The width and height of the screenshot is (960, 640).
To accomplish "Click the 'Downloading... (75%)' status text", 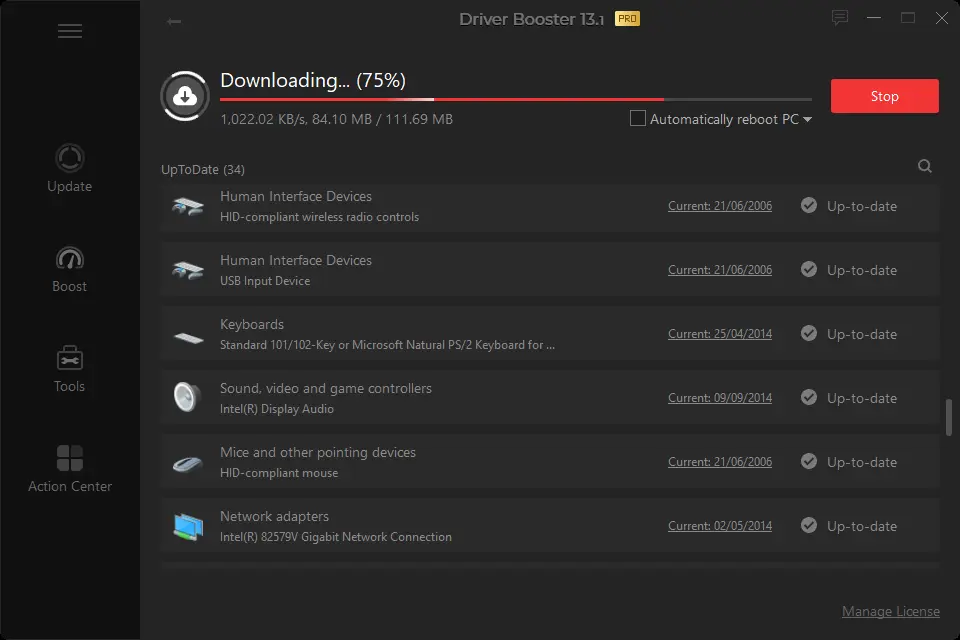I will [x=313, y=80].
